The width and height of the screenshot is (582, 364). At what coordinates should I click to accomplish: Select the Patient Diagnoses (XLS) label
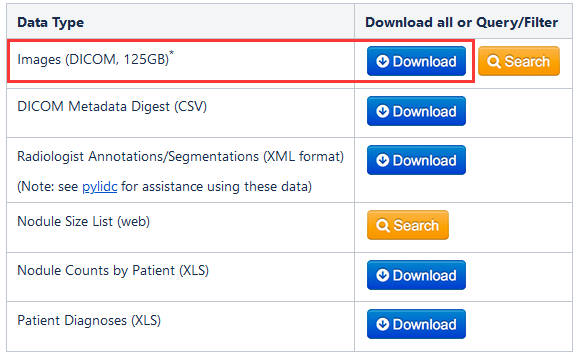[89, 320]
